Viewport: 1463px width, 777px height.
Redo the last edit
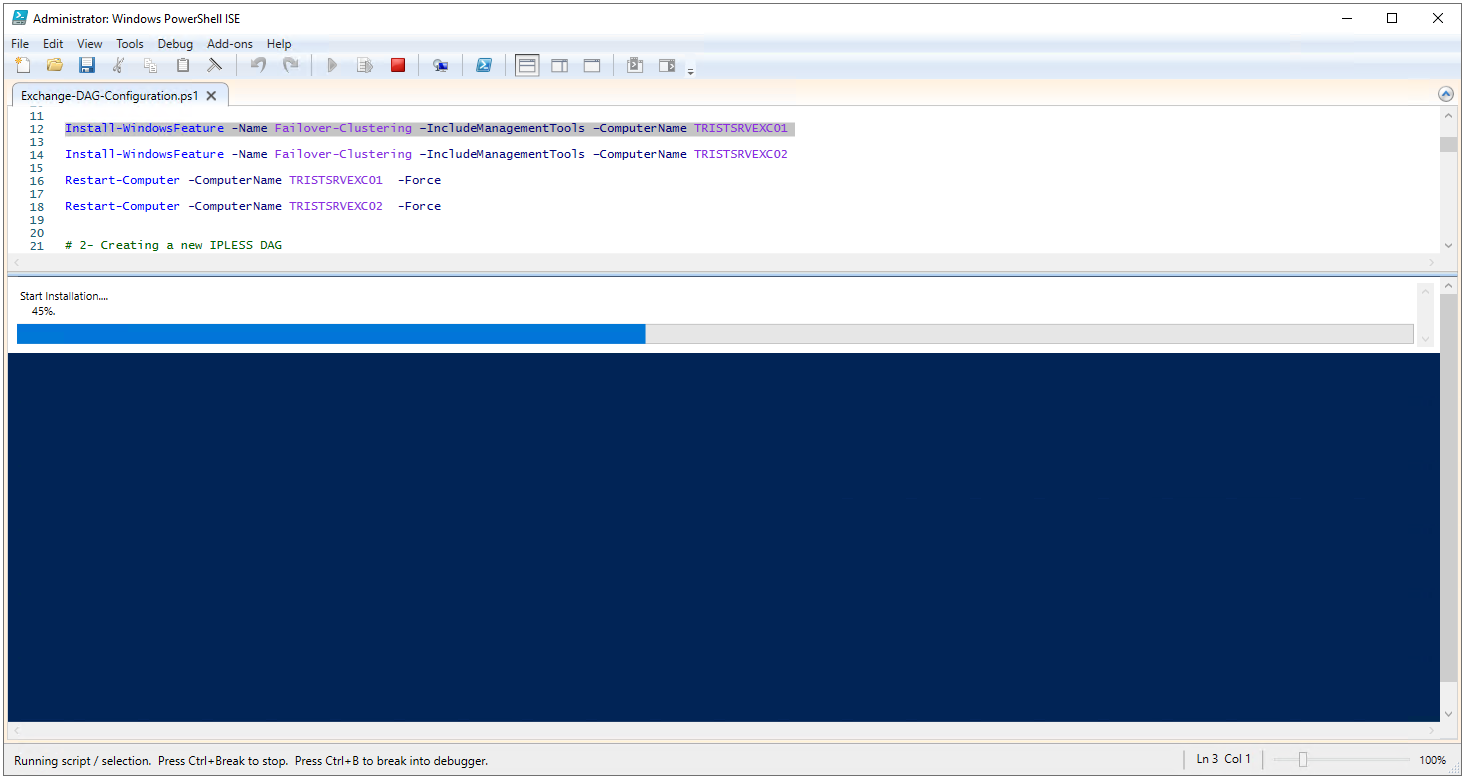[x=290, y=65]
